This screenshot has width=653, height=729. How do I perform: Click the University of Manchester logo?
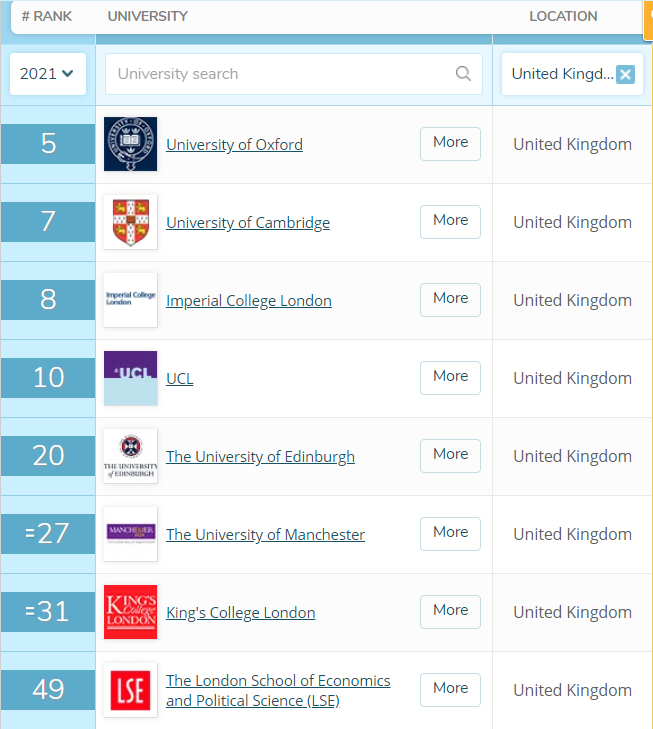coord(131,534)
